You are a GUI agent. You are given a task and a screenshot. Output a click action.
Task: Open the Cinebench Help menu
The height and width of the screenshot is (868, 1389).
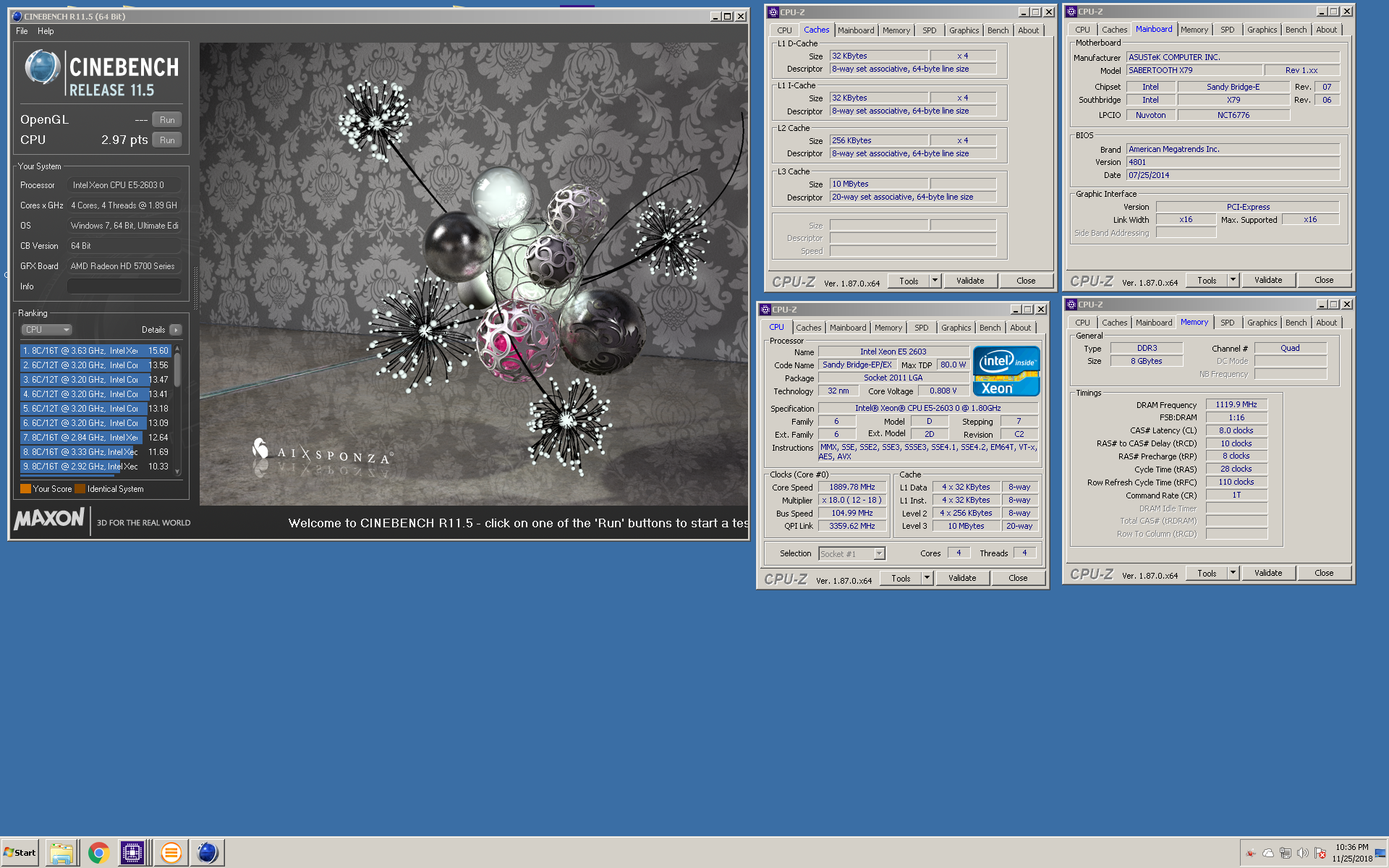[46, 31]
